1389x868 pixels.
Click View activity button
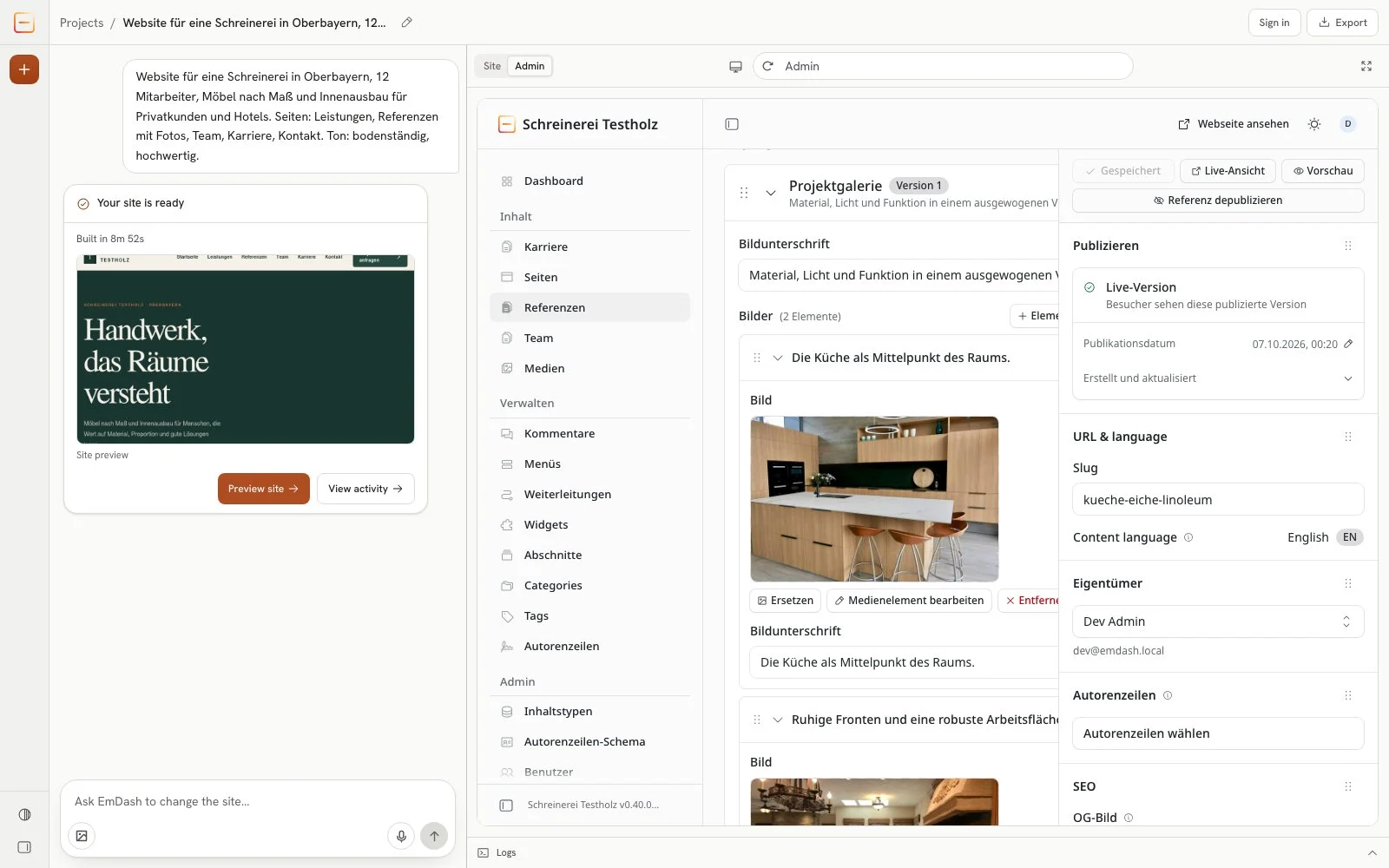(365, 489)
